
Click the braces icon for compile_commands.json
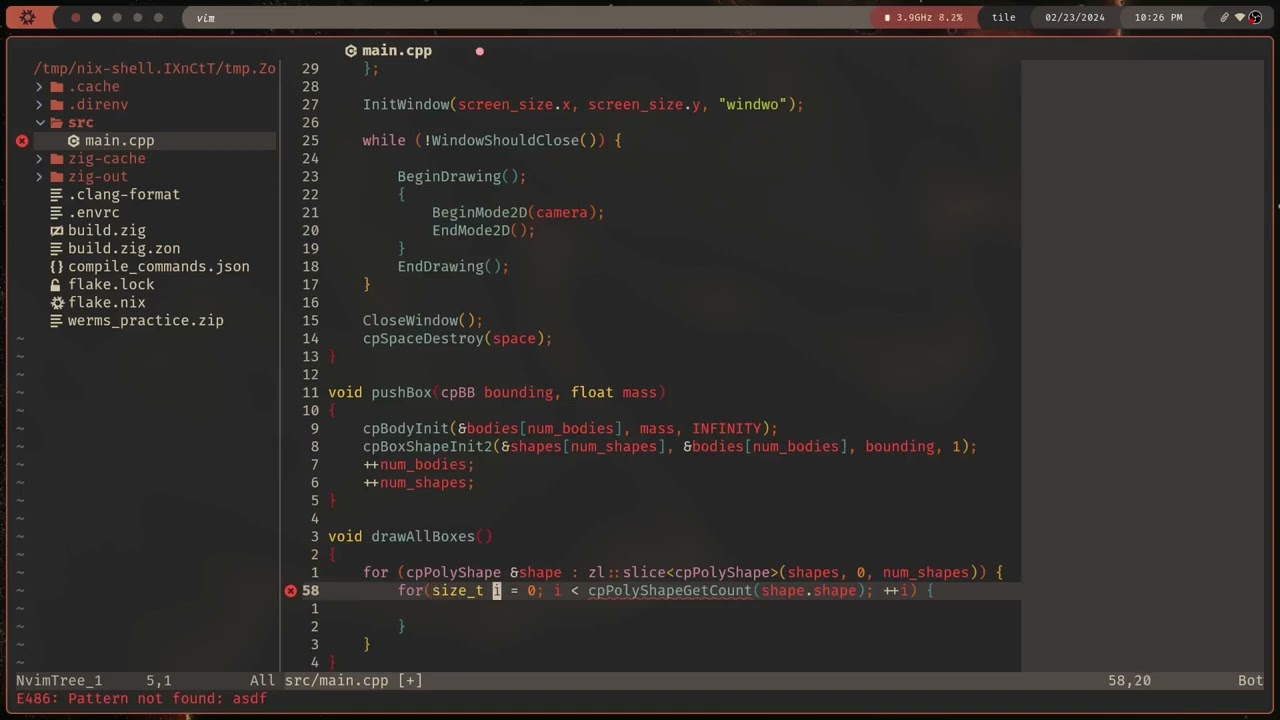(57, 267)
